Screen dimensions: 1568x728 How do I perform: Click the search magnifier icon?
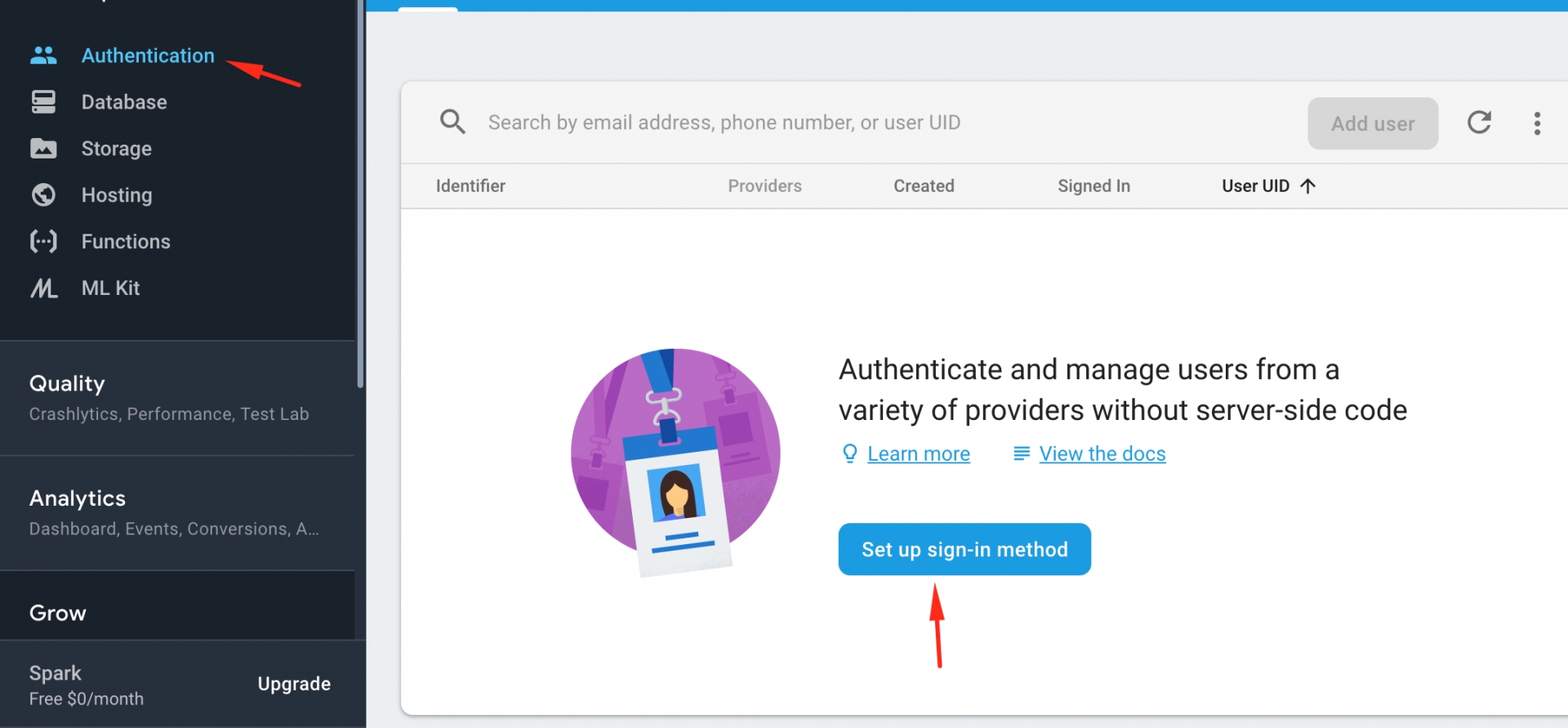coord(452,123)
